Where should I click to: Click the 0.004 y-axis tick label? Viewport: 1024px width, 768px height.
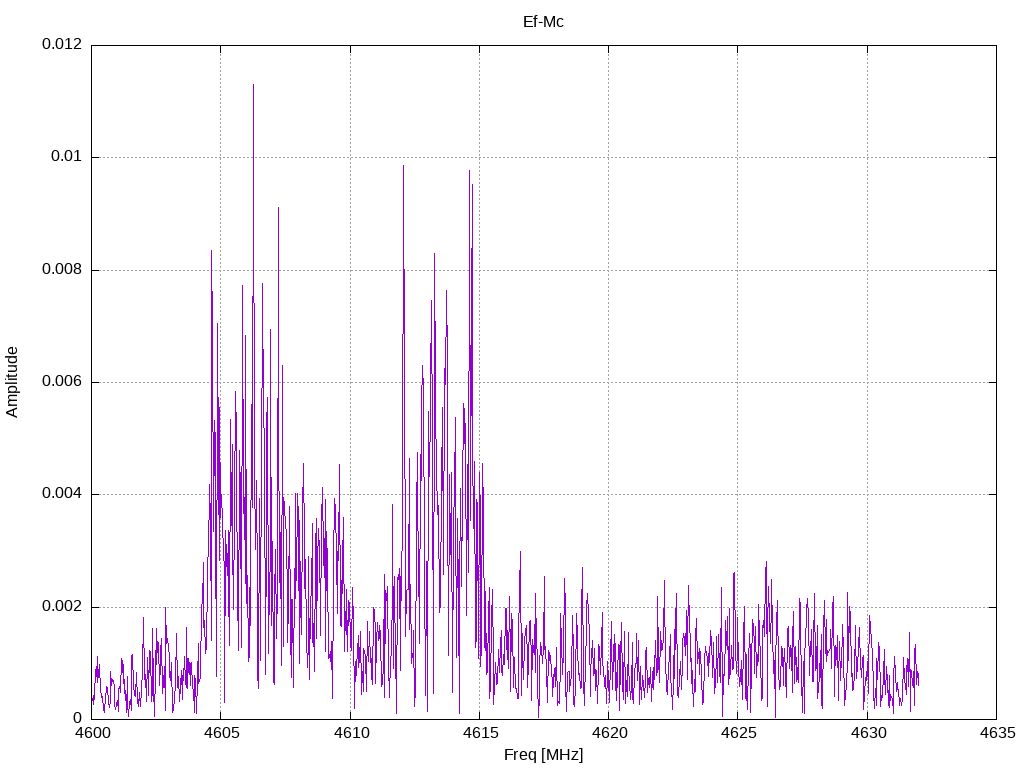(62, 494)
